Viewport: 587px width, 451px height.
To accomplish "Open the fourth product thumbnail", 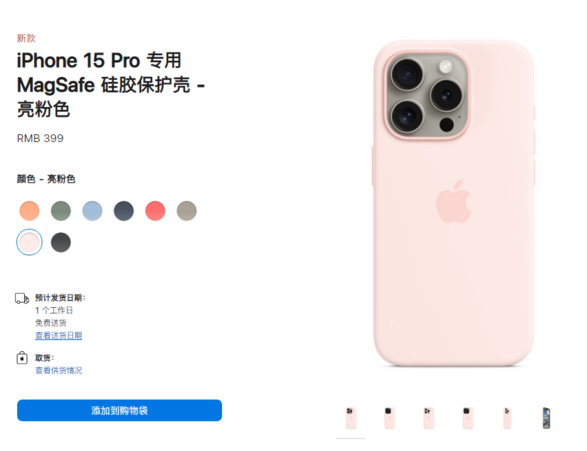I will click(468, 418).
